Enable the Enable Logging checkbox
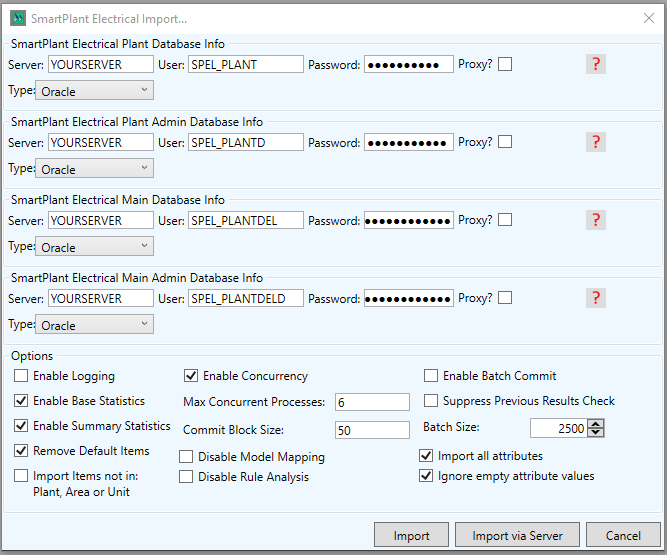Viewport: 667px width, 555px height. (x=21, y=376)
